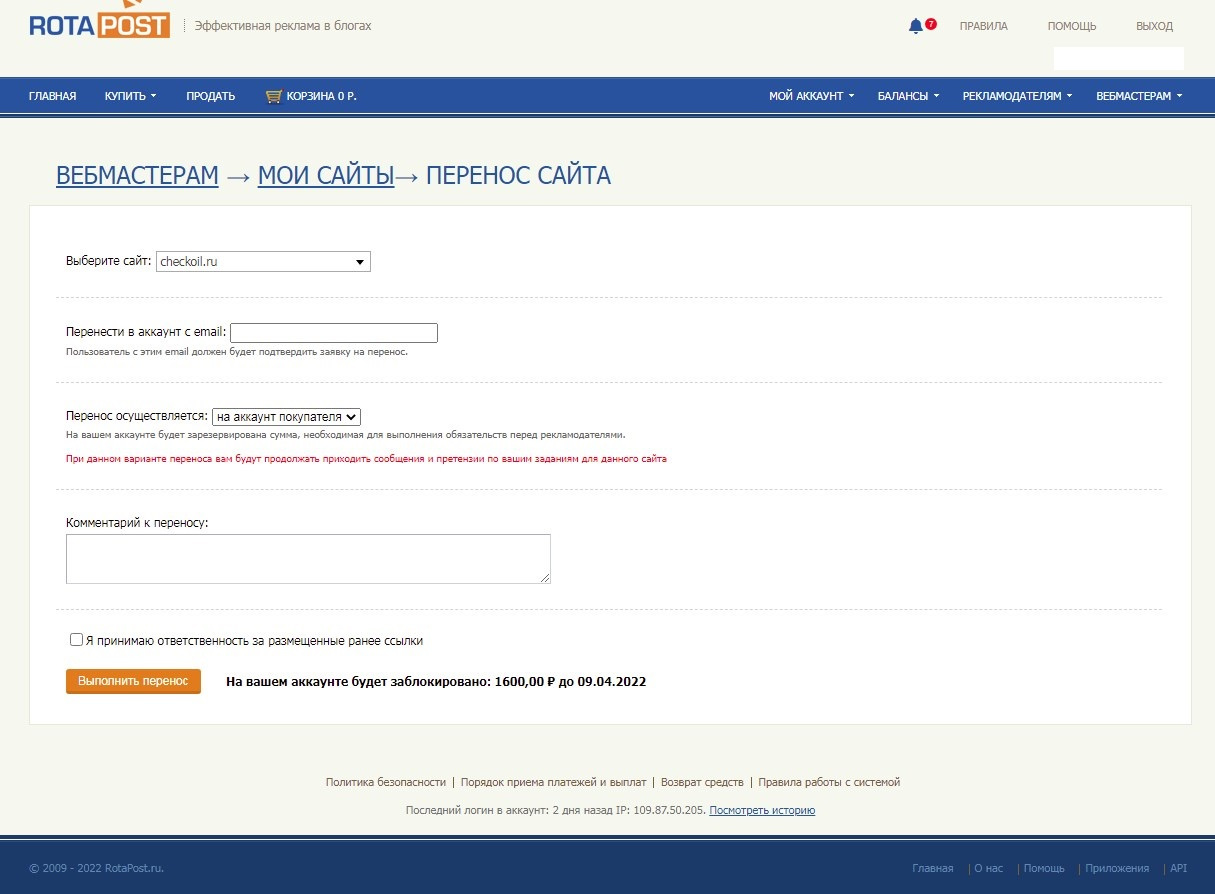1215x894 pixels.
Task: Tick the responsibility for links checkbox
Action: (77, 640)
